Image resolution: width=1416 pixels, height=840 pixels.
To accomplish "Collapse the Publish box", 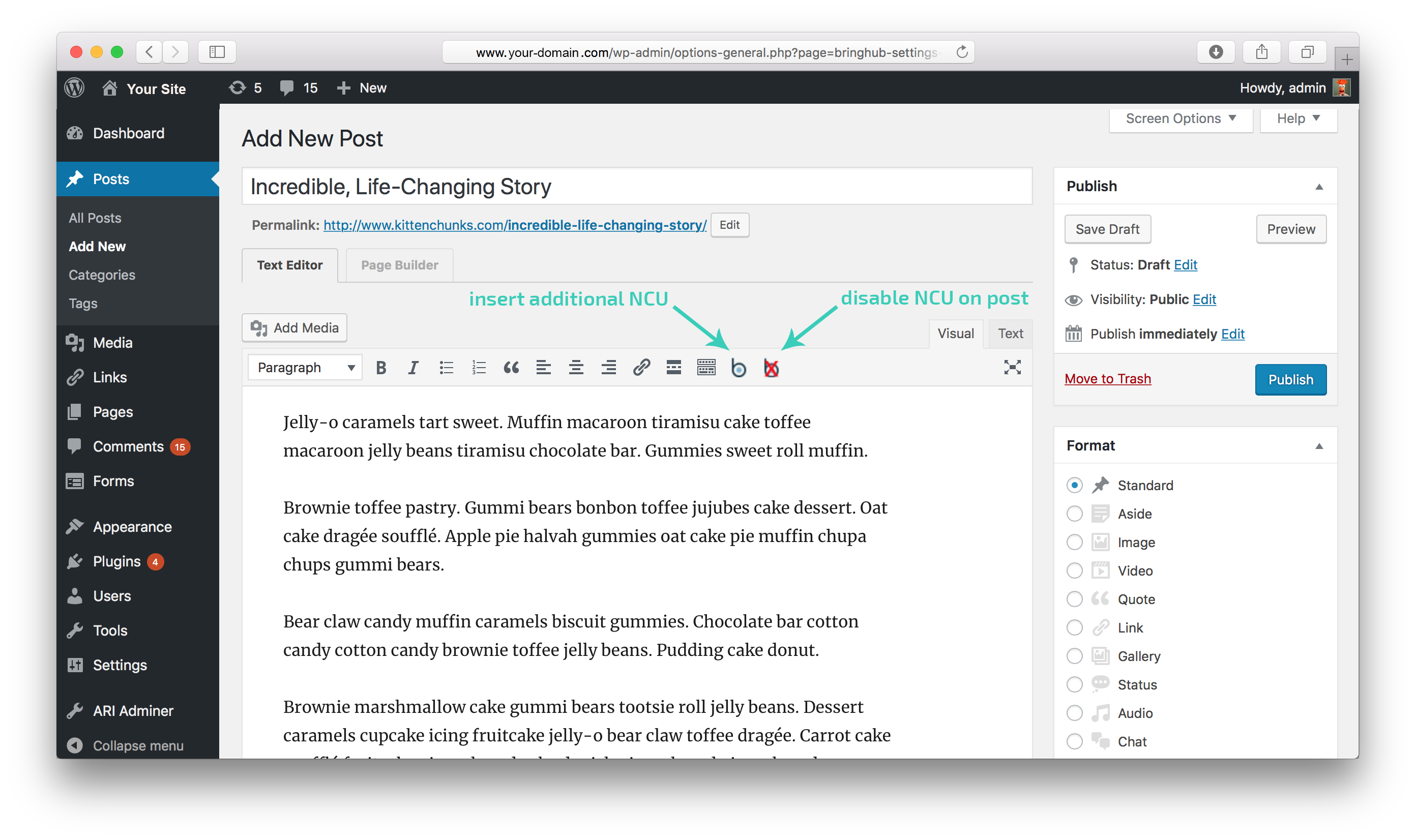I will (1319, 187).
